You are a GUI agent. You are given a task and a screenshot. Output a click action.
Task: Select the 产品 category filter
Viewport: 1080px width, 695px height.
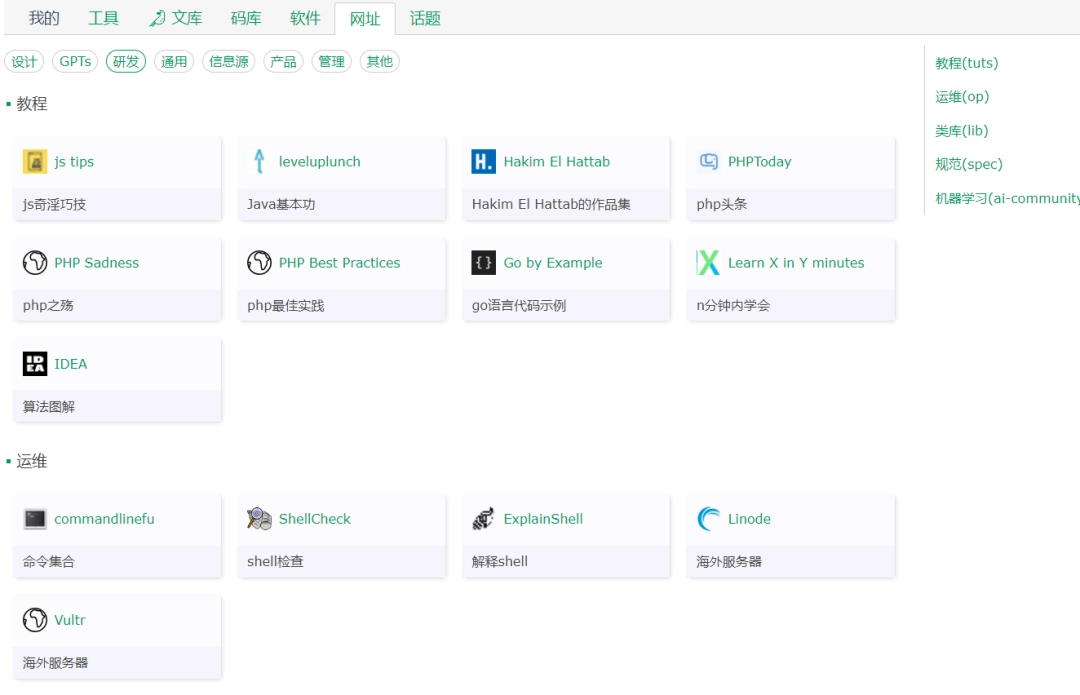(x=283, y=62)
